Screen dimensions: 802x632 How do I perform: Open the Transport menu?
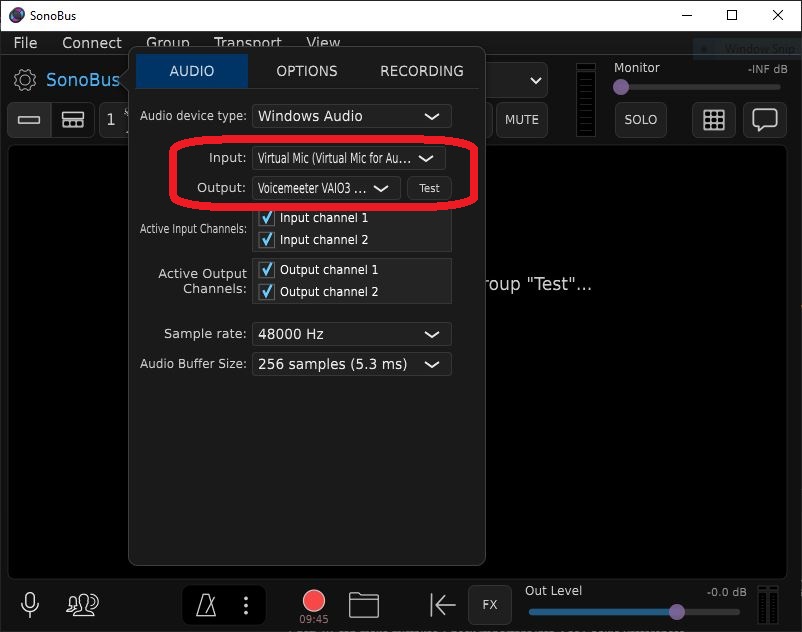click(x=248, y=42)
